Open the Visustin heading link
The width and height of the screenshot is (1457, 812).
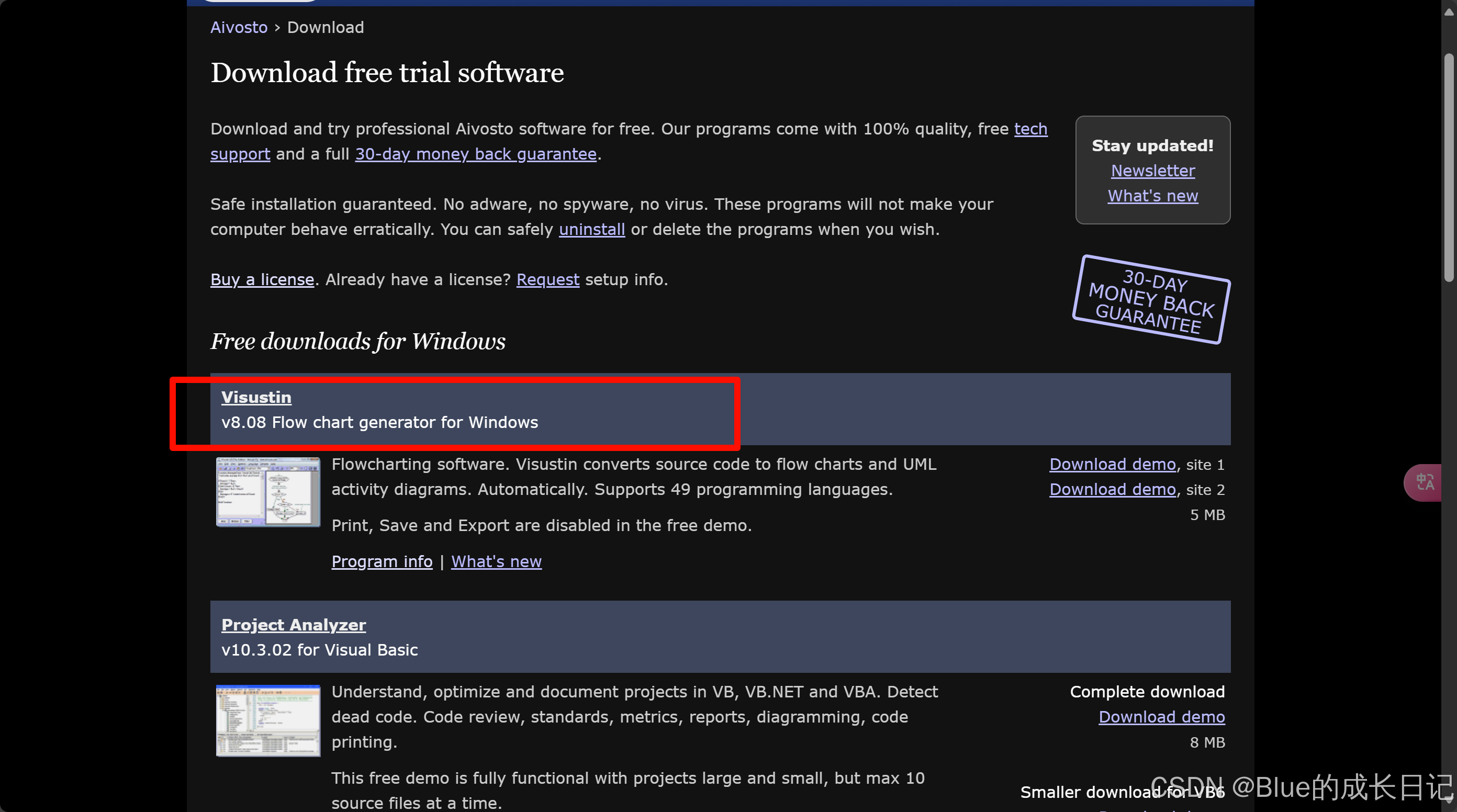point(256,397)
